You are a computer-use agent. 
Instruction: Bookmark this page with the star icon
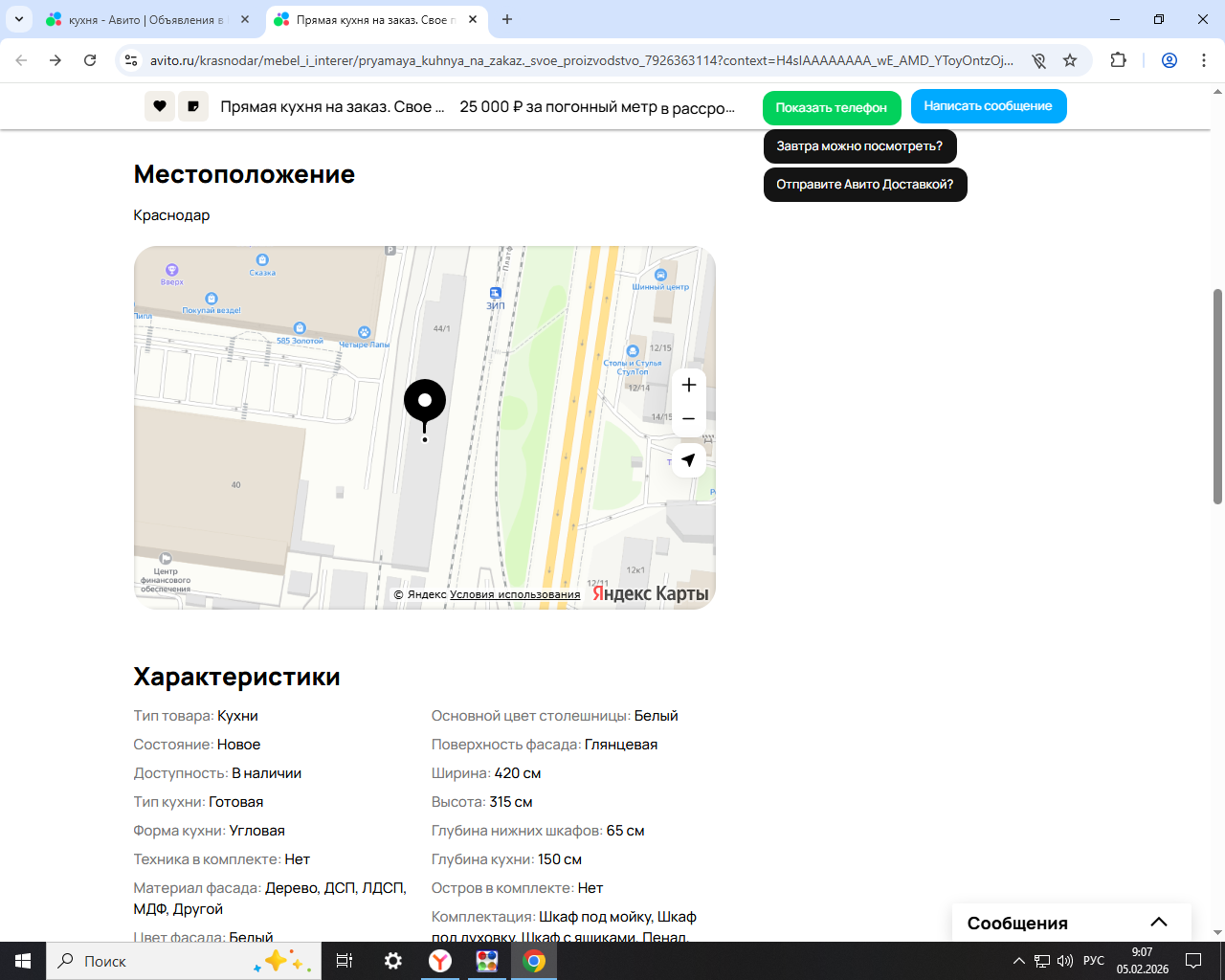coord(1070,60)
